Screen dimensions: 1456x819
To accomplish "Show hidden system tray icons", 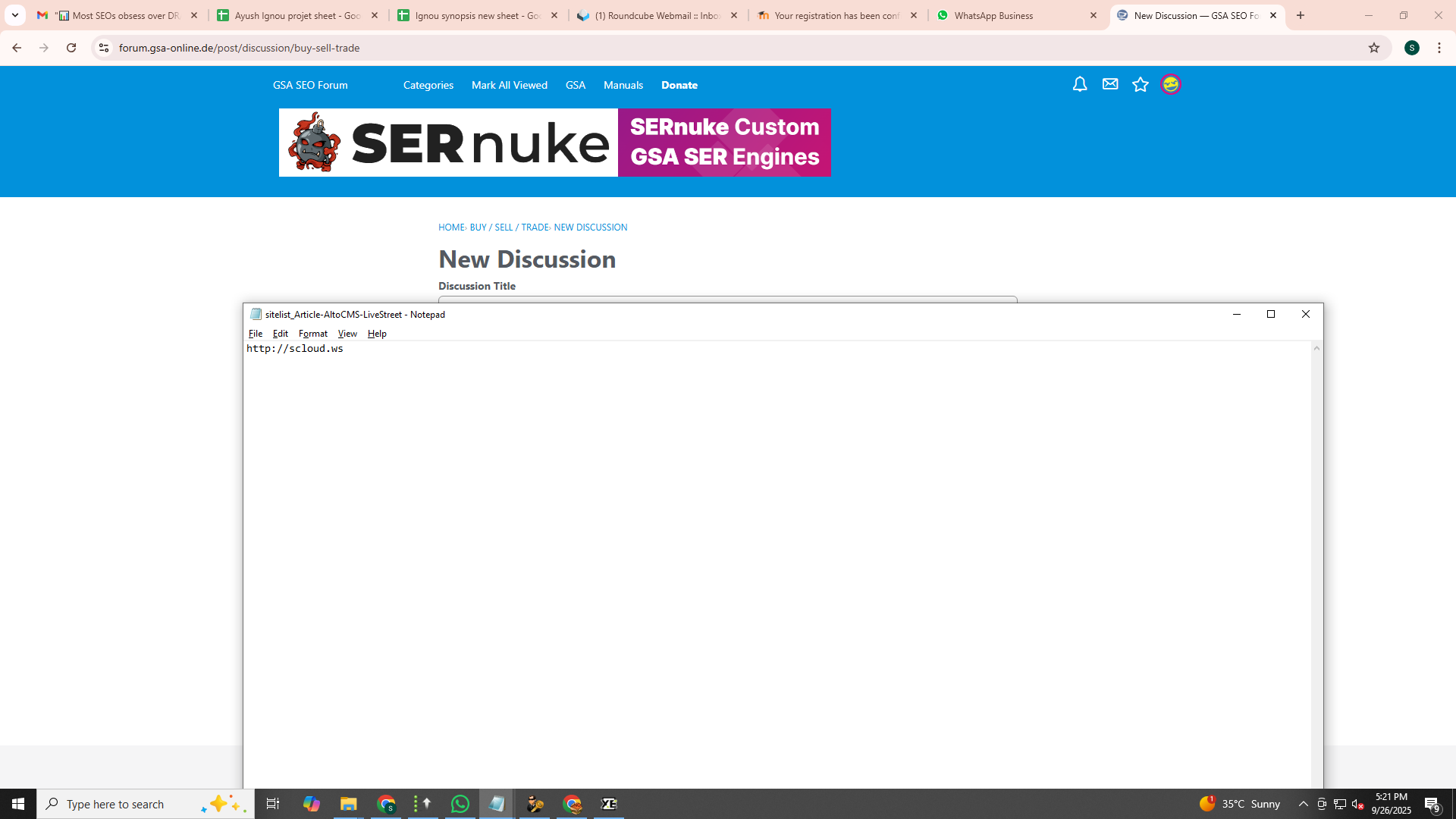I will coord(1303,804).
